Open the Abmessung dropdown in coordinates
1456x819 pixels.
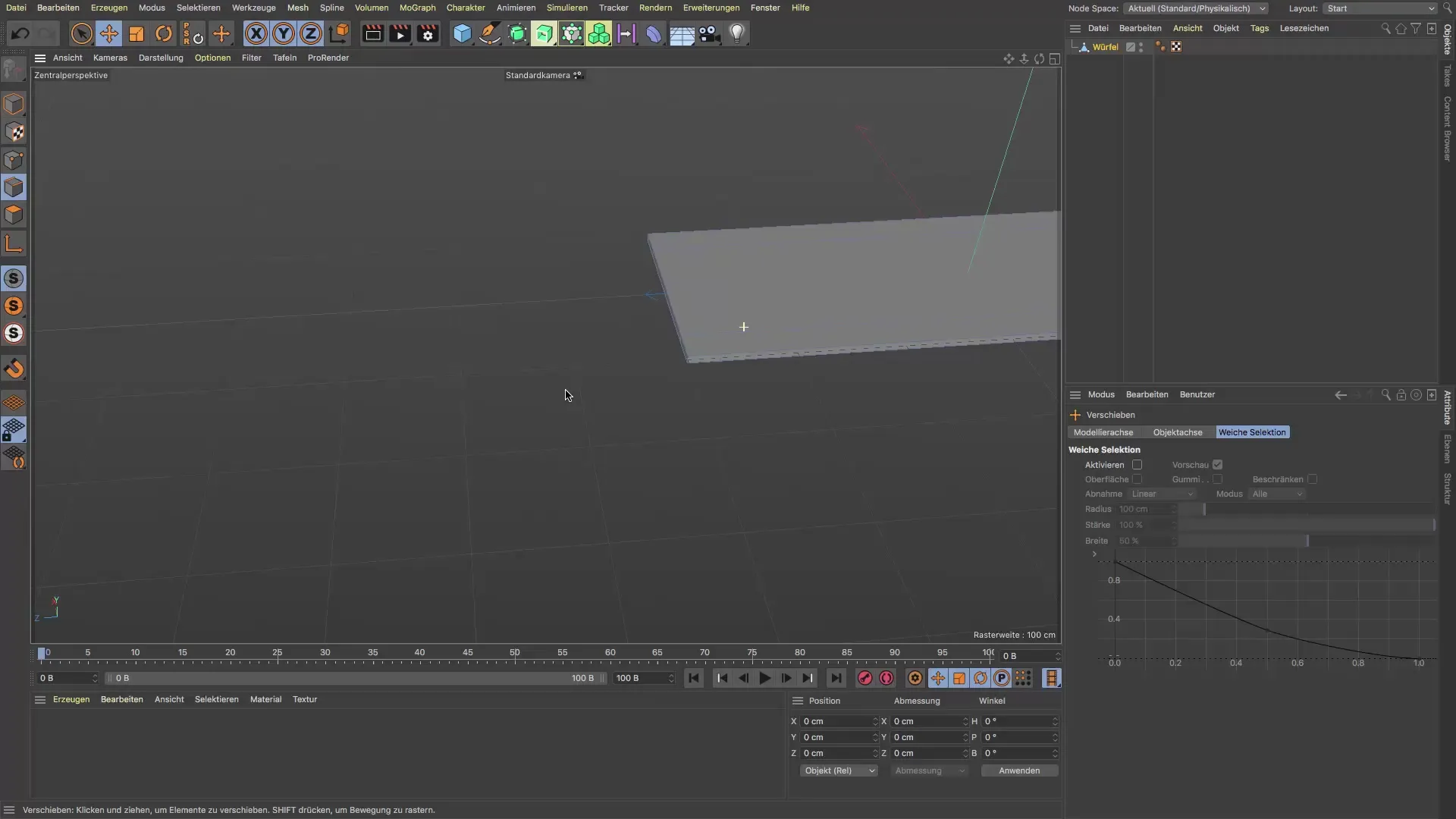tap(929, 770)
